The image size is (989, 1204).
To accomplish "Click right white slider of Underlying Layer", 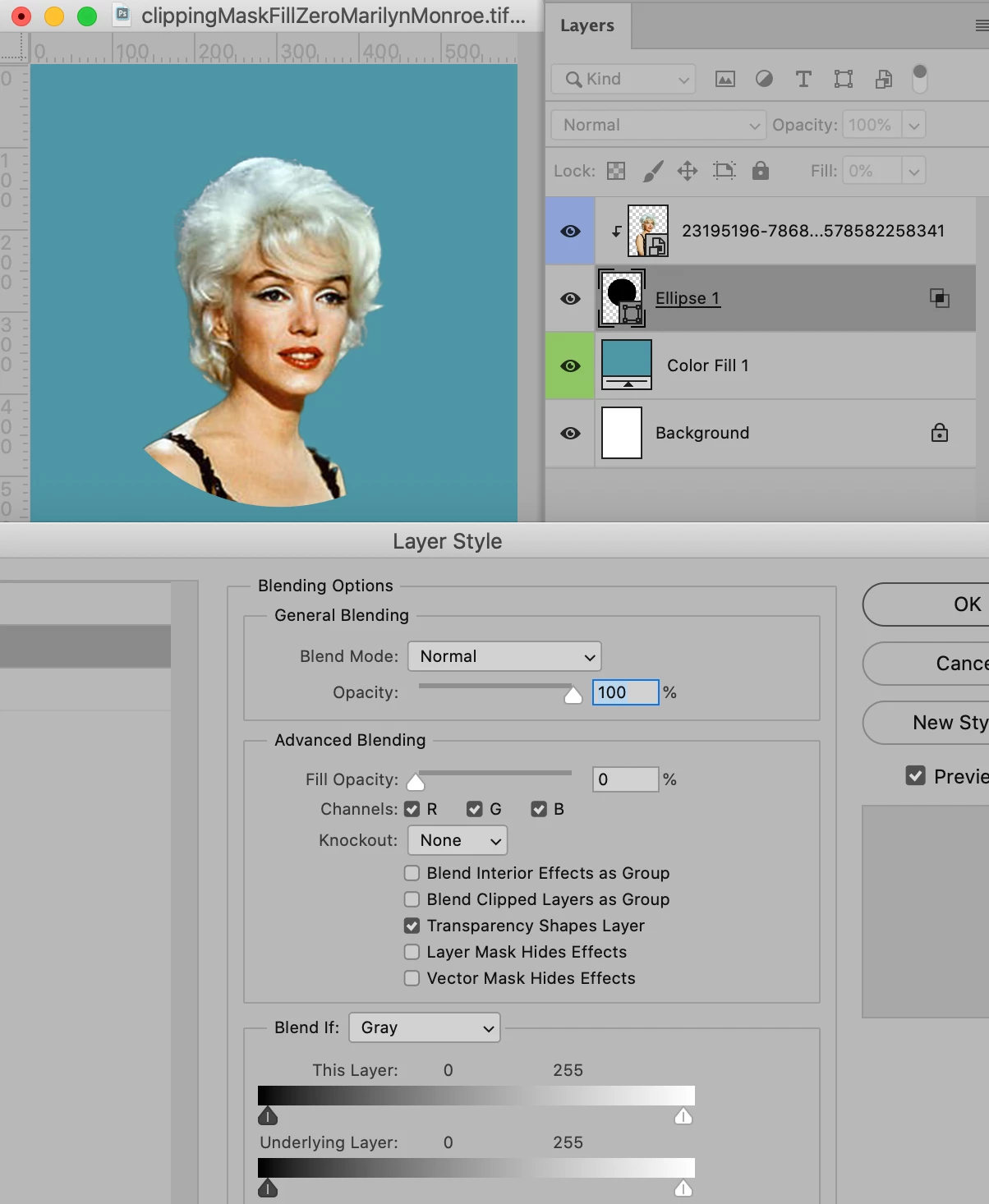I will click(x=683, y=1188).
